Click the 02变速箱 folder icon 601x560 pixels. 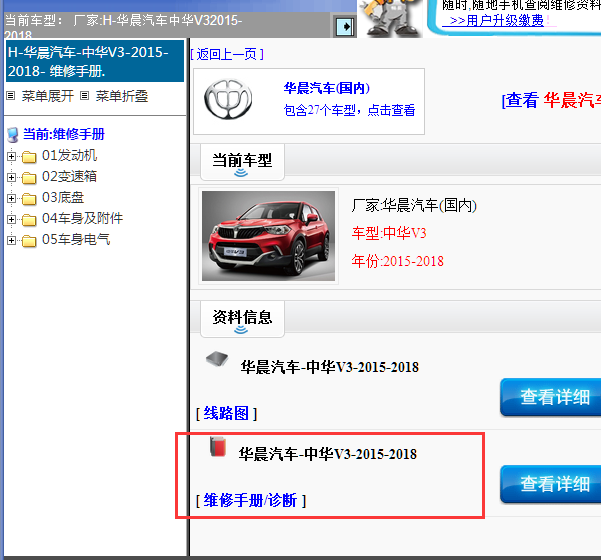(x=29, y=178)
